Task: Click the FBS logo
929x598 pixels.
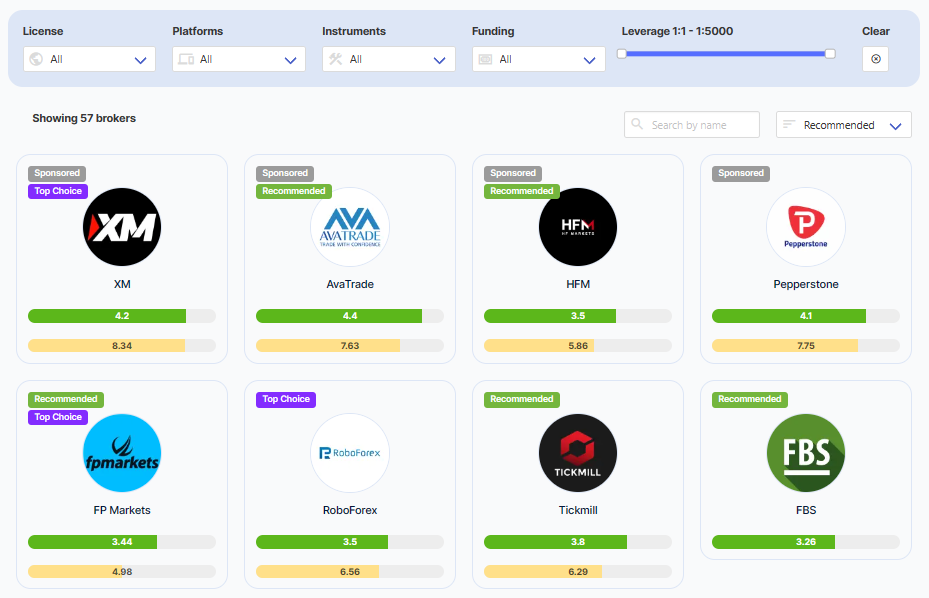Action: pyautogui.click(x=806, y=453)
